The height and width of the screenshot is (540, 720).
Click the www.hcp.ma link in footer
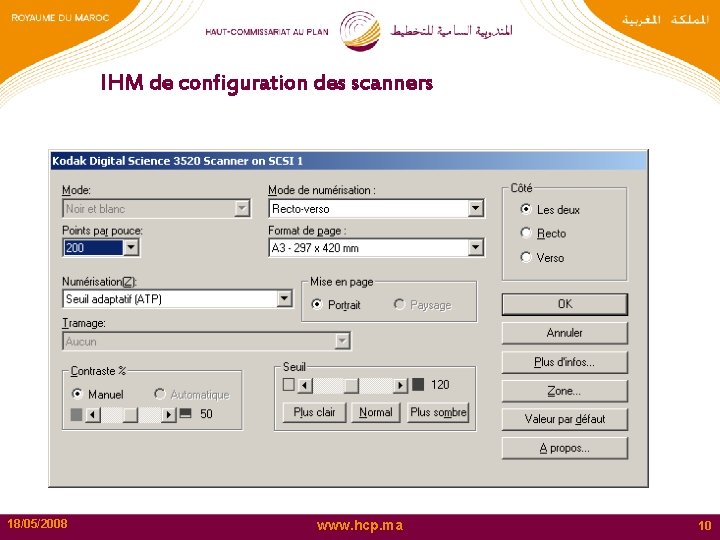tap(360, 525)
